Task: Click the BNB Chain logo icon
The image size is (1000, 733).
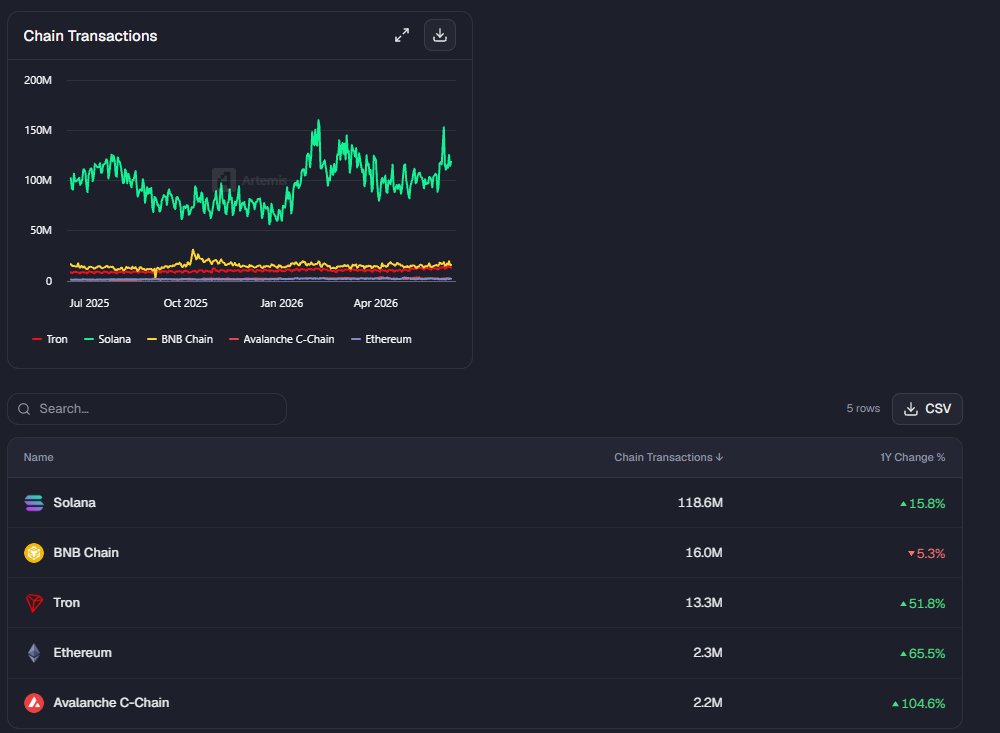Action: [x=34, y=552]
